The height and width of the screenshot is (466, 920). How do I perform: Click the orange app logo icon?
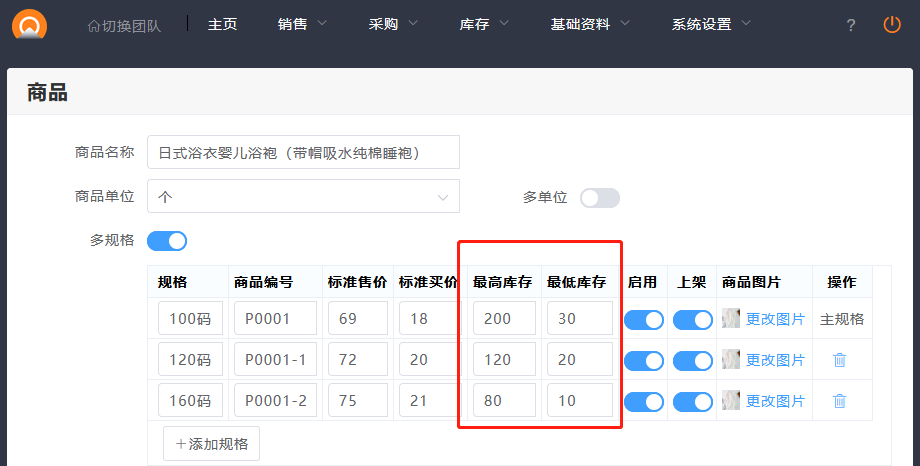pyautogui.click(x=30, y=26)
